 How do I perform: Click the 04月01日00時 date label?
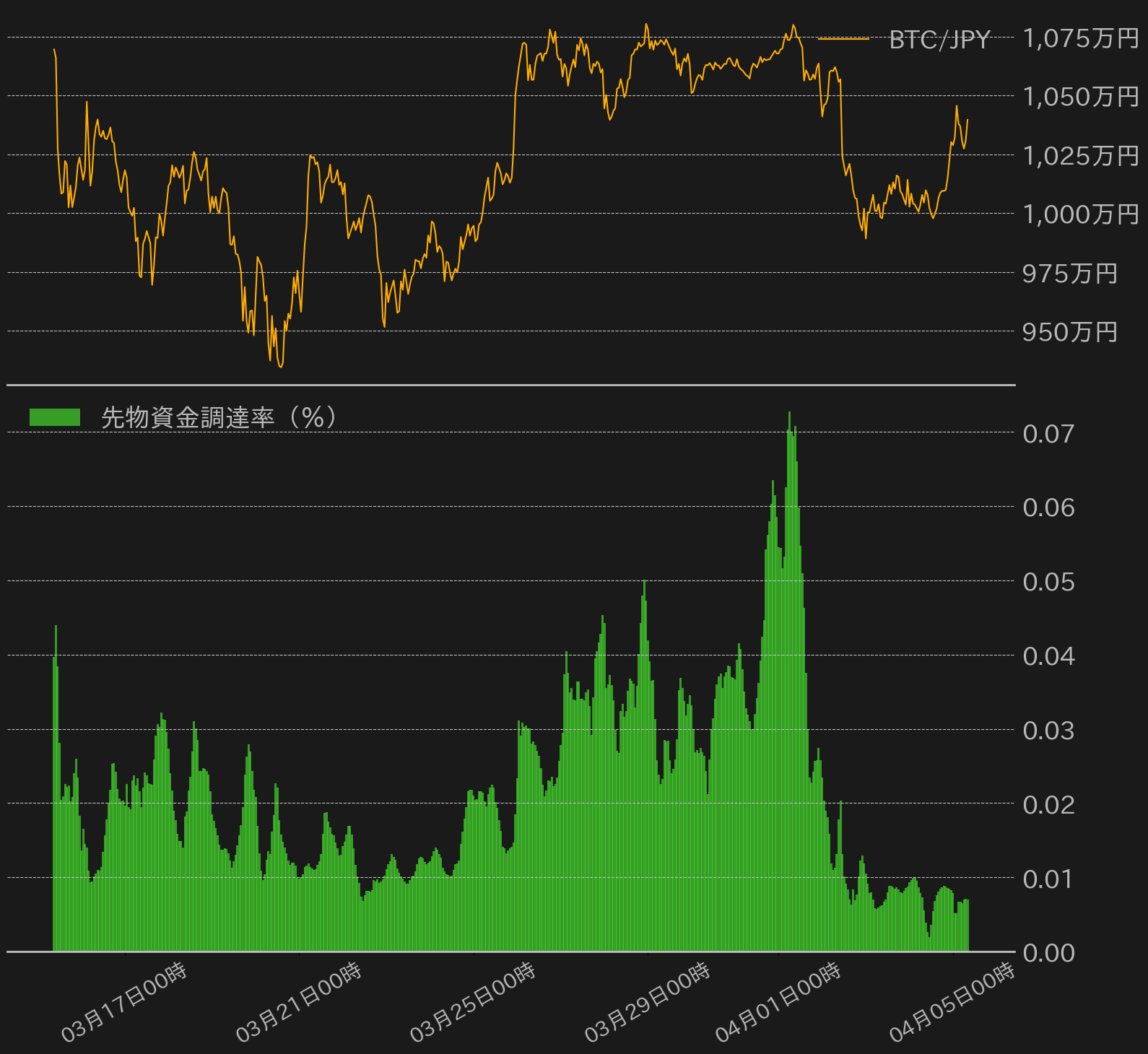(778, 1003)
